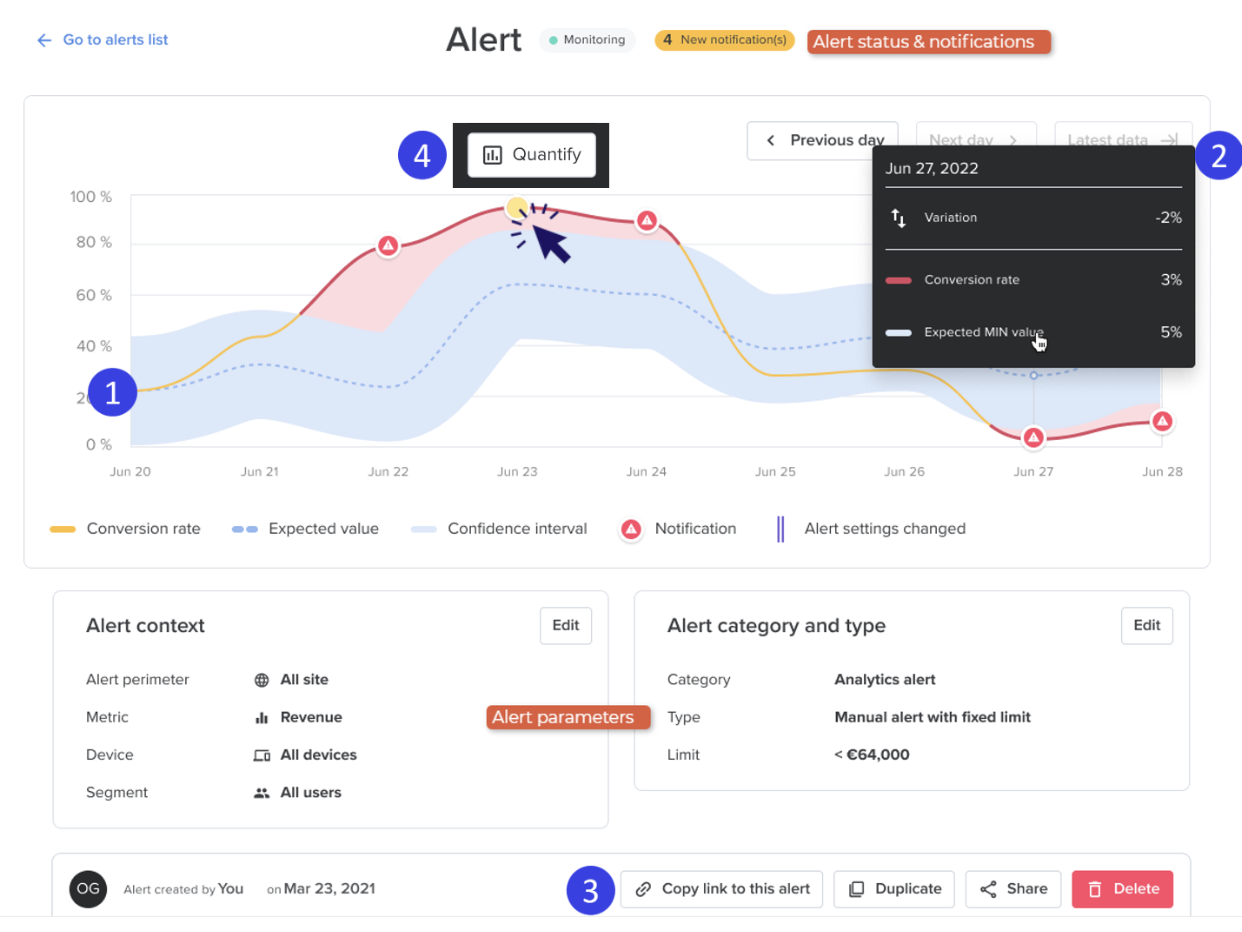The image size is (1242, 932).
Task: Go to Previous day of data
Action: pos(822,140)
